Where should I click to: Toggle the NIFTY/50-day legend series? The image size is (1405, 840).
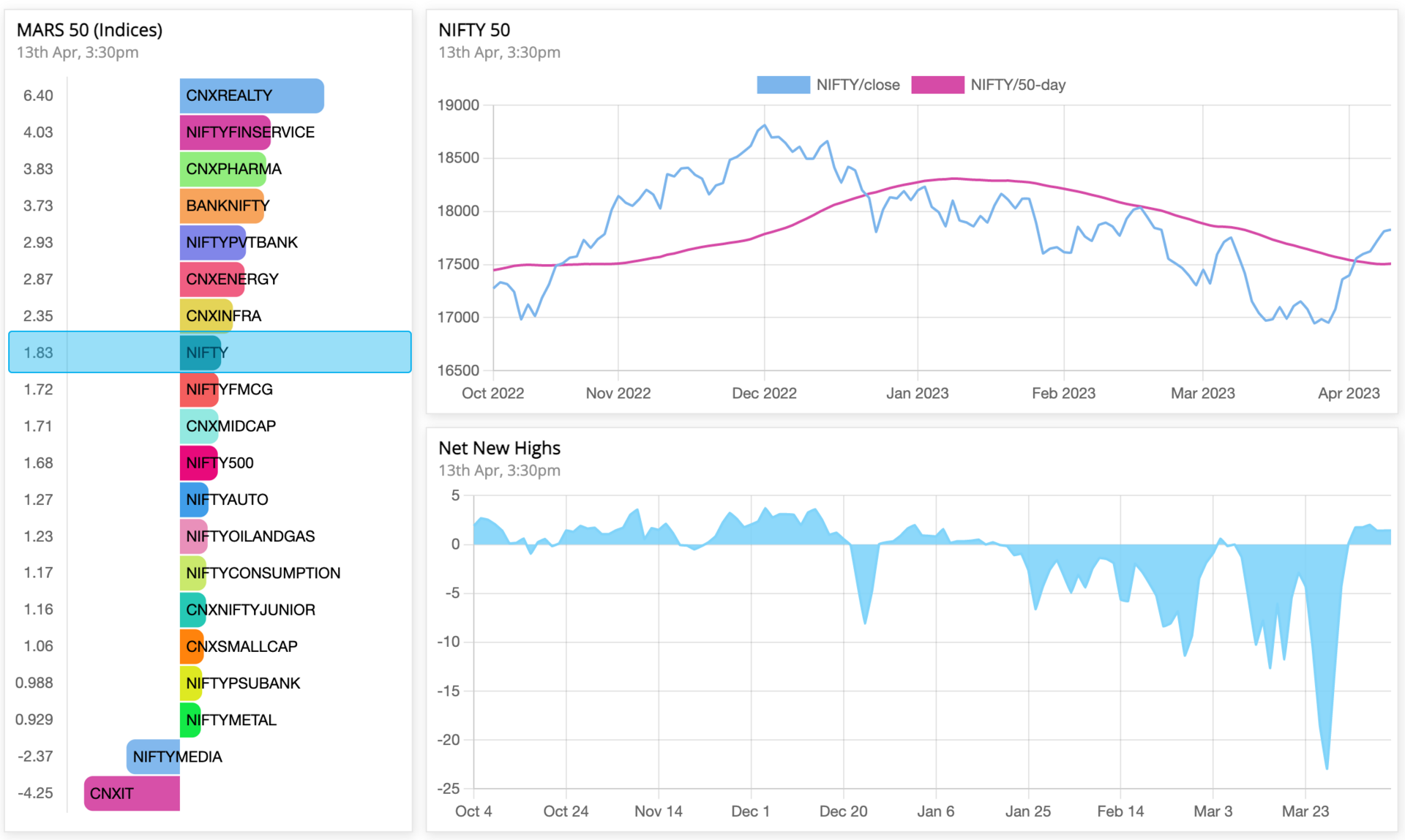(x=988, y=85)
